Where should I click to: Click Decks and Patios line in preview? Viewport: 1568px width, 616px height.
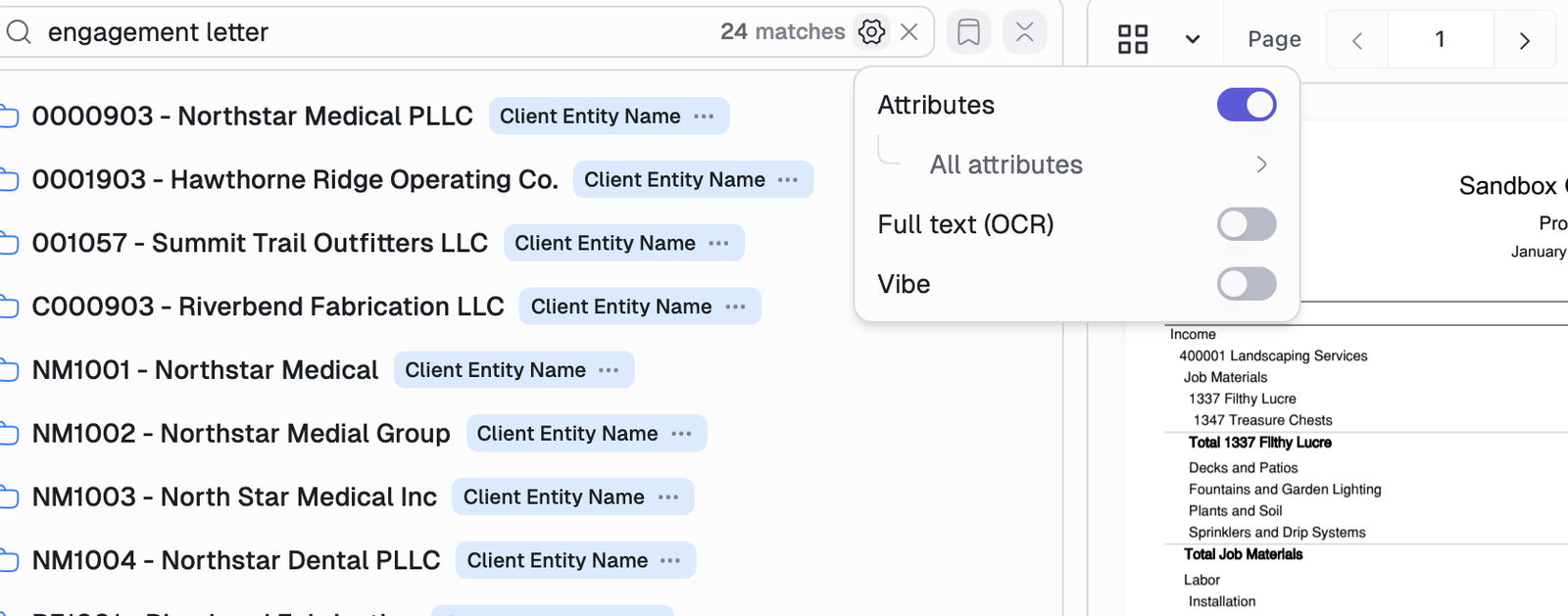click(1244, 468)
